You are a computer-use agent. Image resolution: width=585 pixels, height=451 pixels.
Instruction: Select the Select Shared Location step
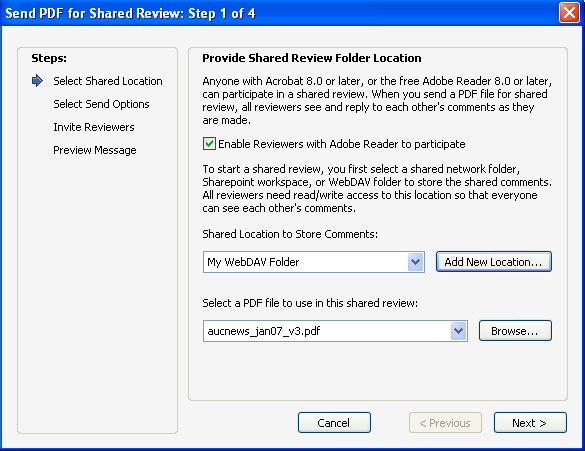pyautogui.click(x=108, y=81)
